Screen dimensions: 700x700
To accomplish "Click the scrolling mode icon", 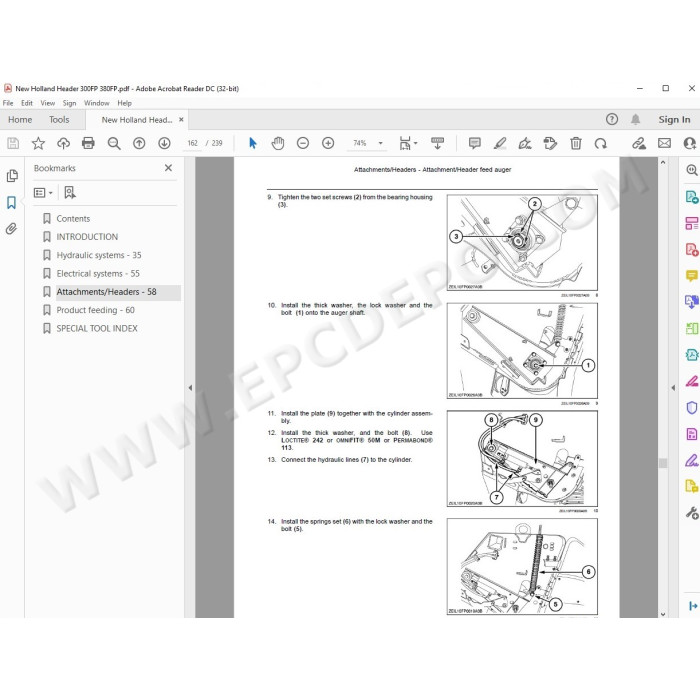I will [x=437, y=143].
